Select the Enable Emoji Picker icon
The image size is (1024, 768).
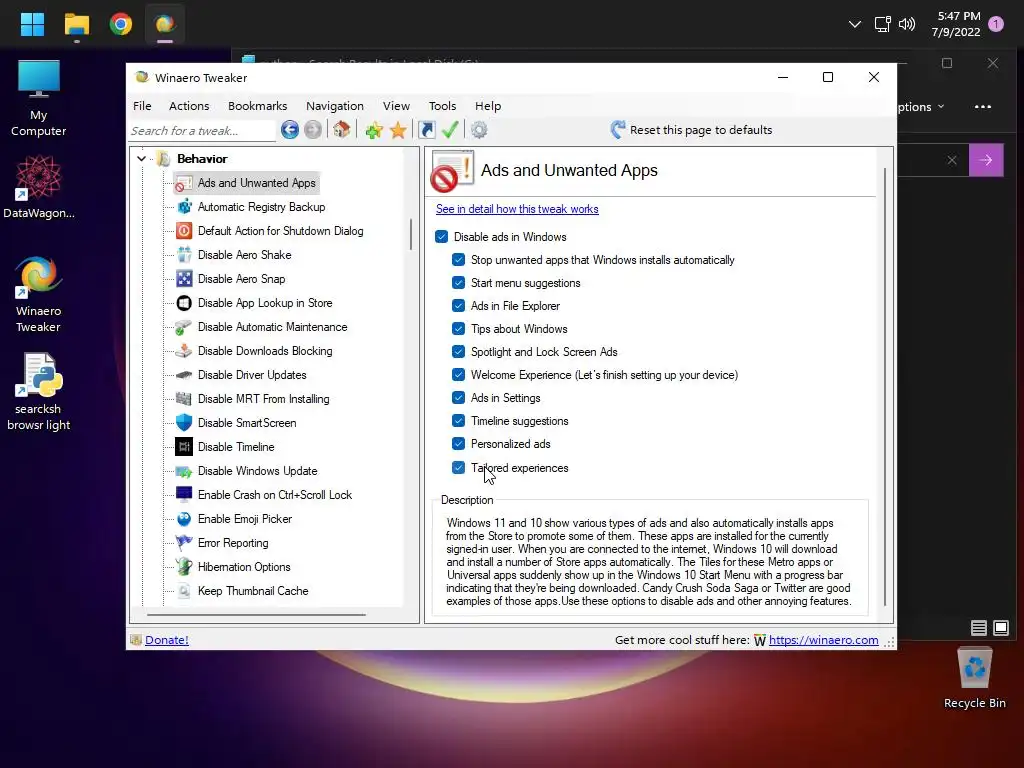click(184, 519)
